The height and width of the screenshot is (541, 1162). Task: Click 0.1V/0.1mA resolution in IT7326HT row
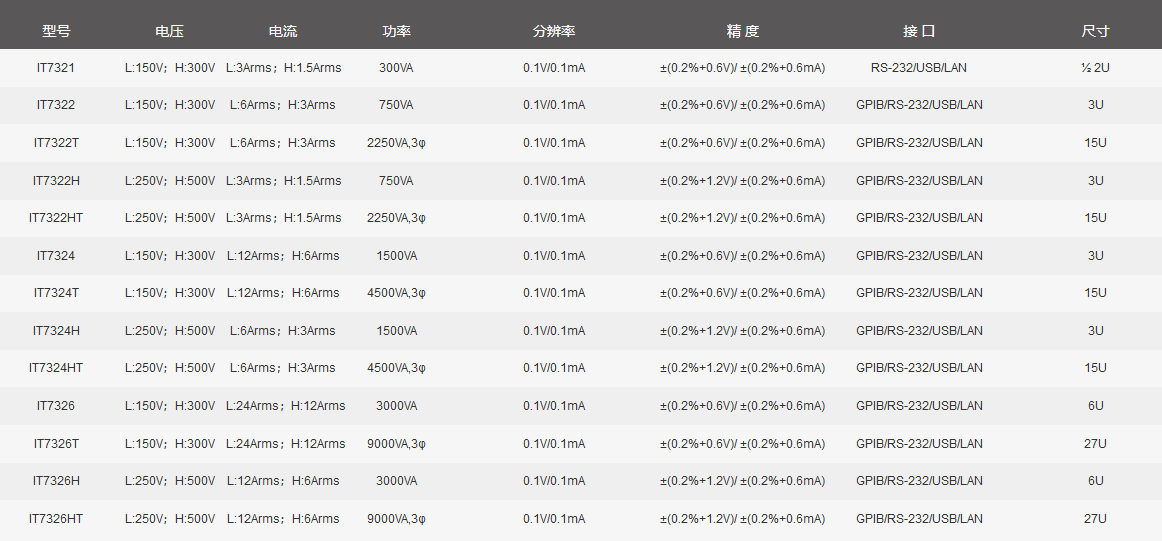[554, 519]
